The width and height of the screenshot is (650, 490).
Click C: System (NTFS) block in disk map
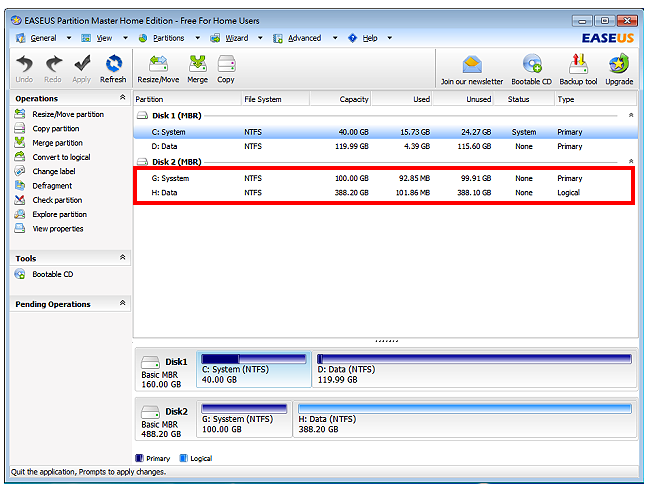point(254,369)
